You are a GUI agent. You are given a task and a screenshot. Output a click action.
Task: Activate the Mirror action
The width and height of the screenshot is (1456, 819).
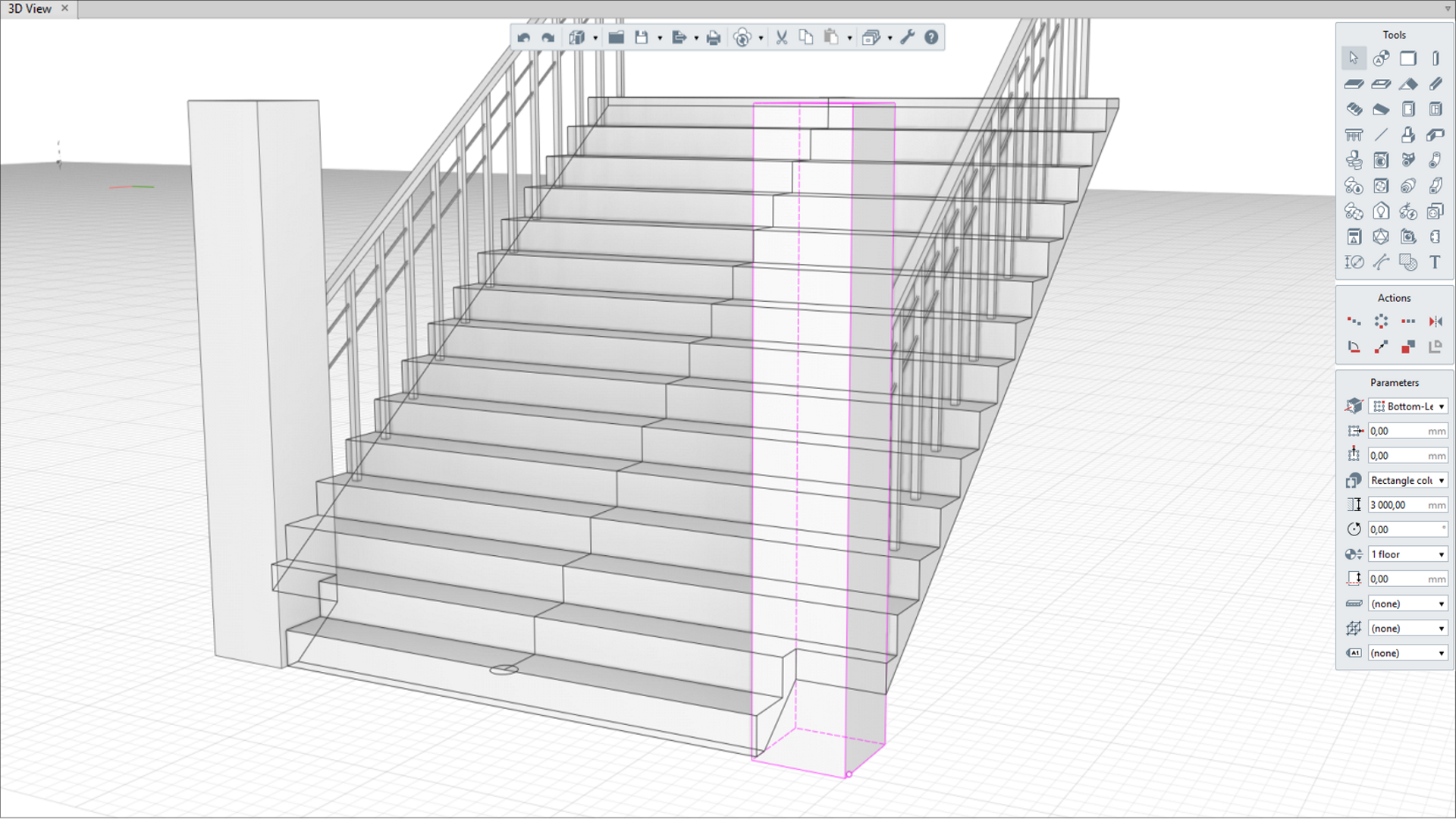pos(1436,322)
